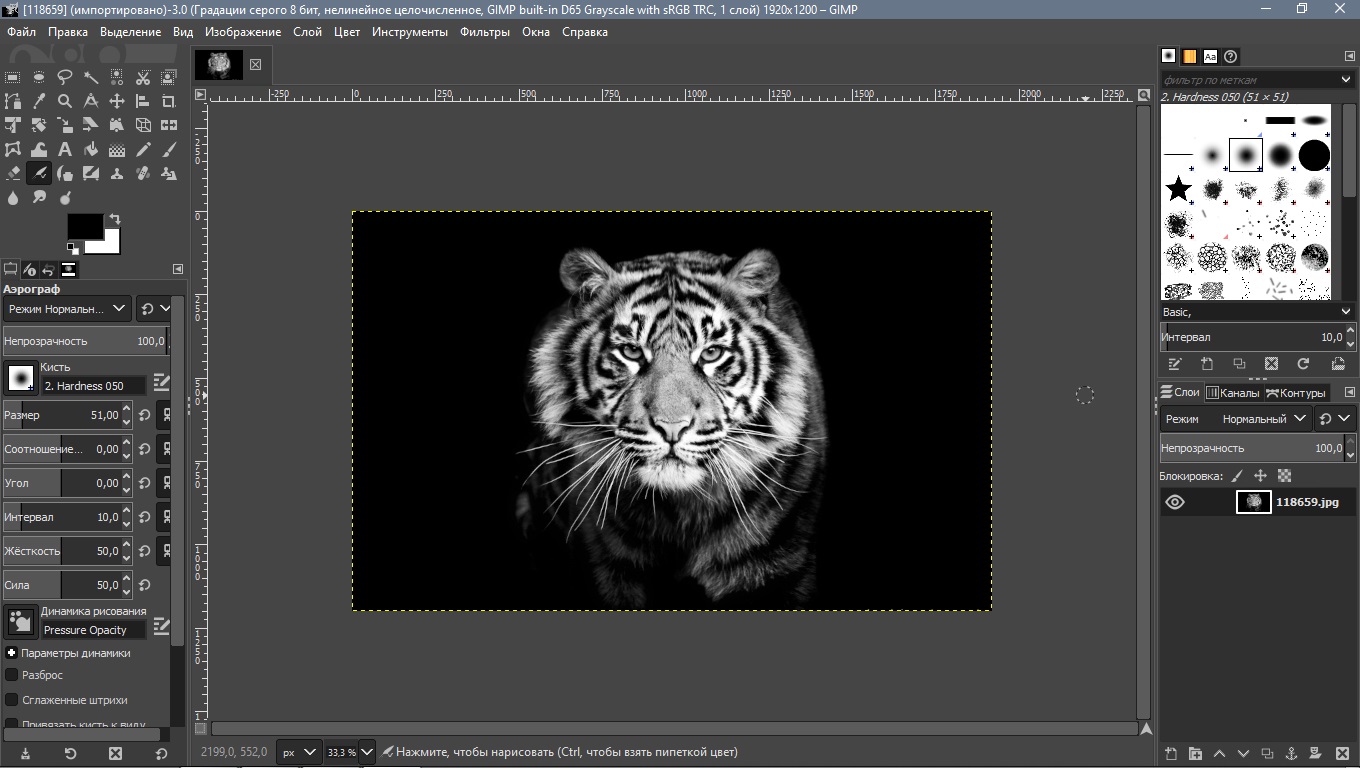Image resolution: width=1360 pixels, height=768 pixels.
Task: Select the Text tool in toolbox
Action: click(x=65, y=150)
